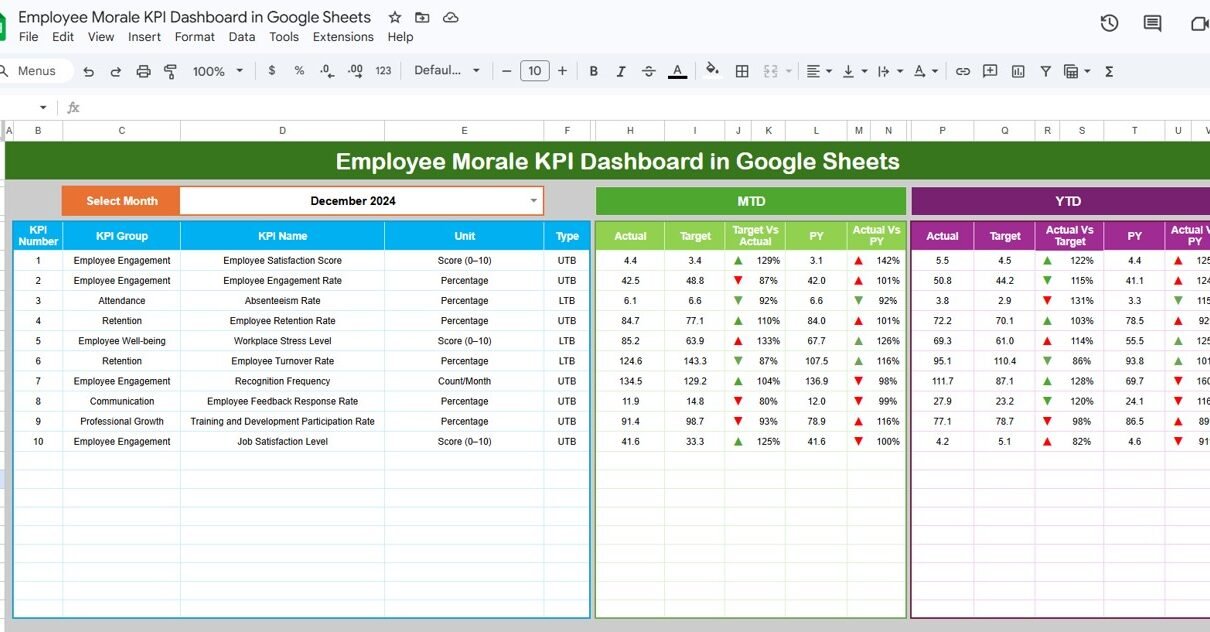Screen dimensions: 1210x632
Task: Open the Extensions menu
Action: 343,37
